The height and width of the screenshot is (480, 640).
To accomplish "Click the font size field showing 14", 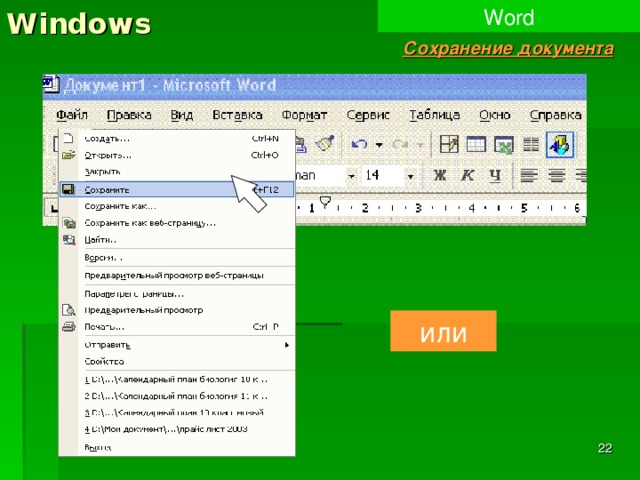I will tap(382, 176).
